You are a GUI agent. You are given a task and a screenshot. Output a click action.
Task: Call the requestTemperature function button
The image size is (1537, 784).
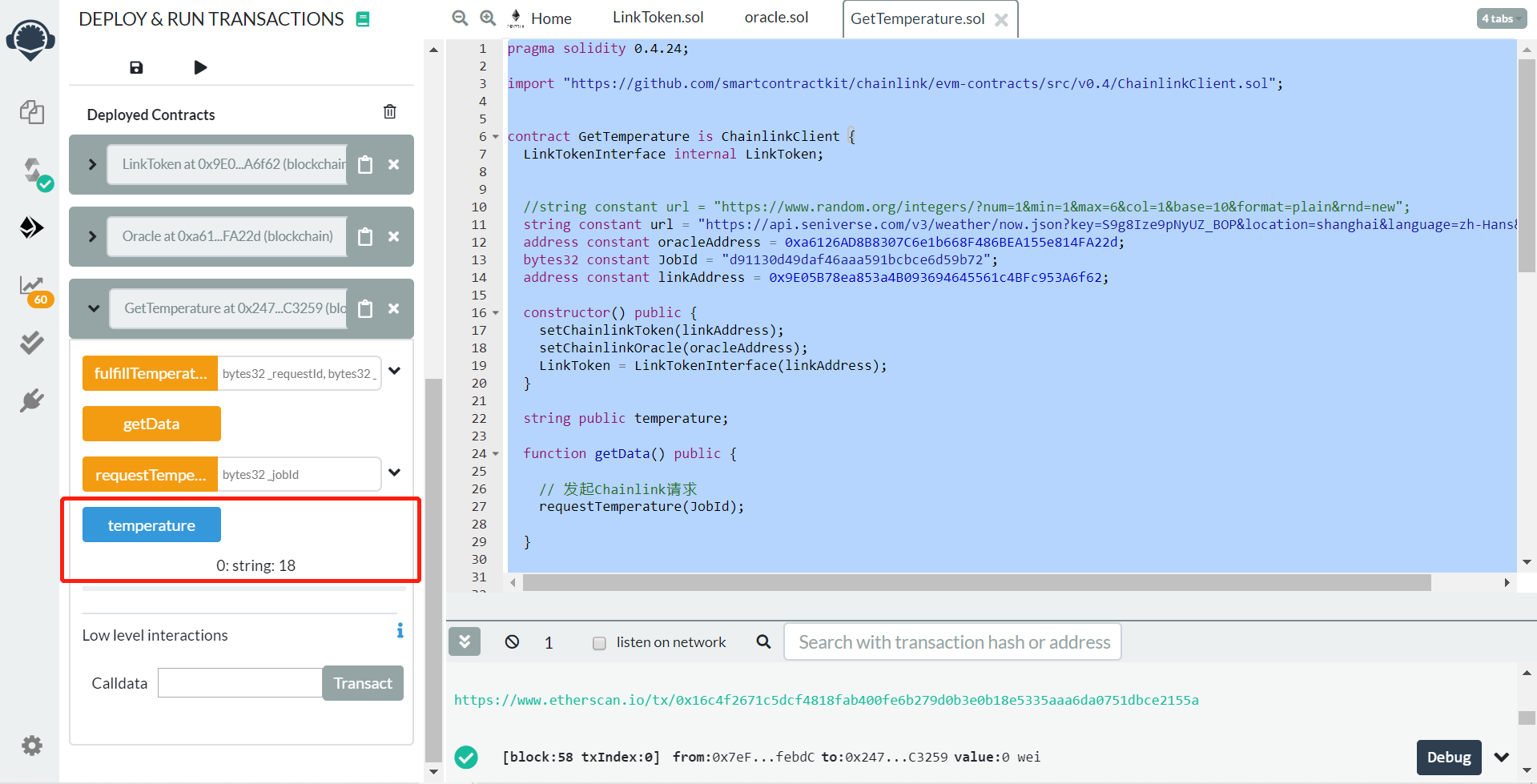click(x=150, y=475)
